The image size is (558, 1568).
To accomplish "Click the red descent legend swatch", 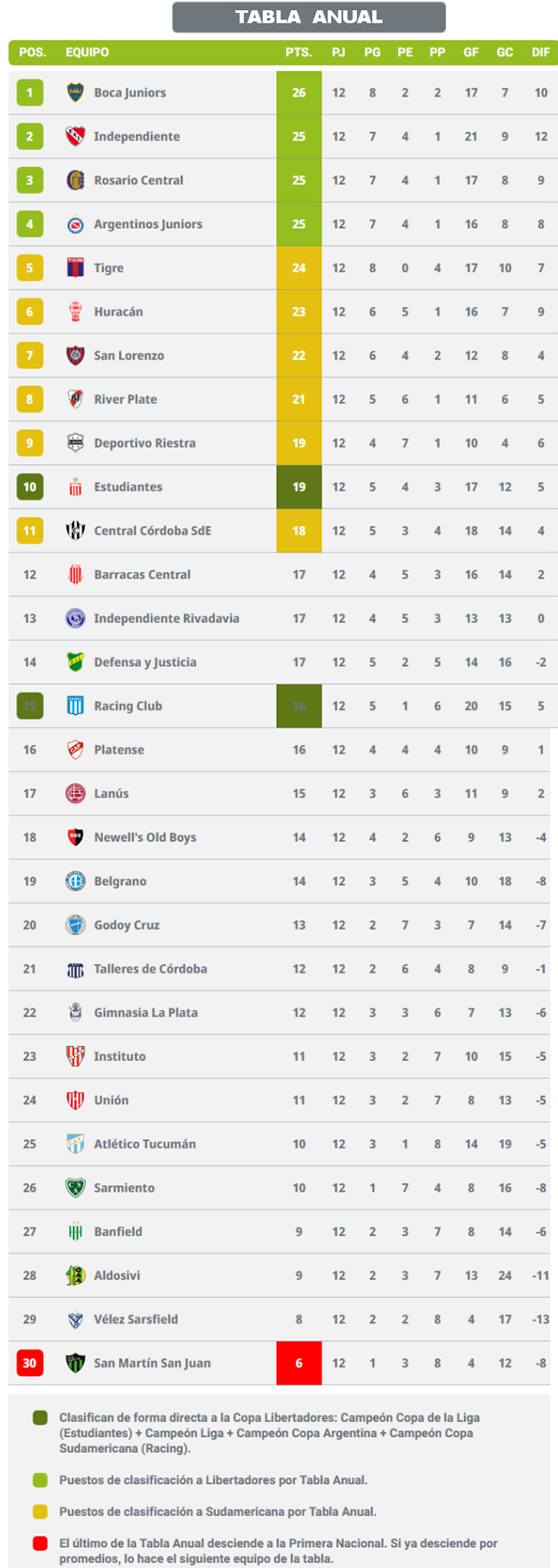I will click(40, 1544).
